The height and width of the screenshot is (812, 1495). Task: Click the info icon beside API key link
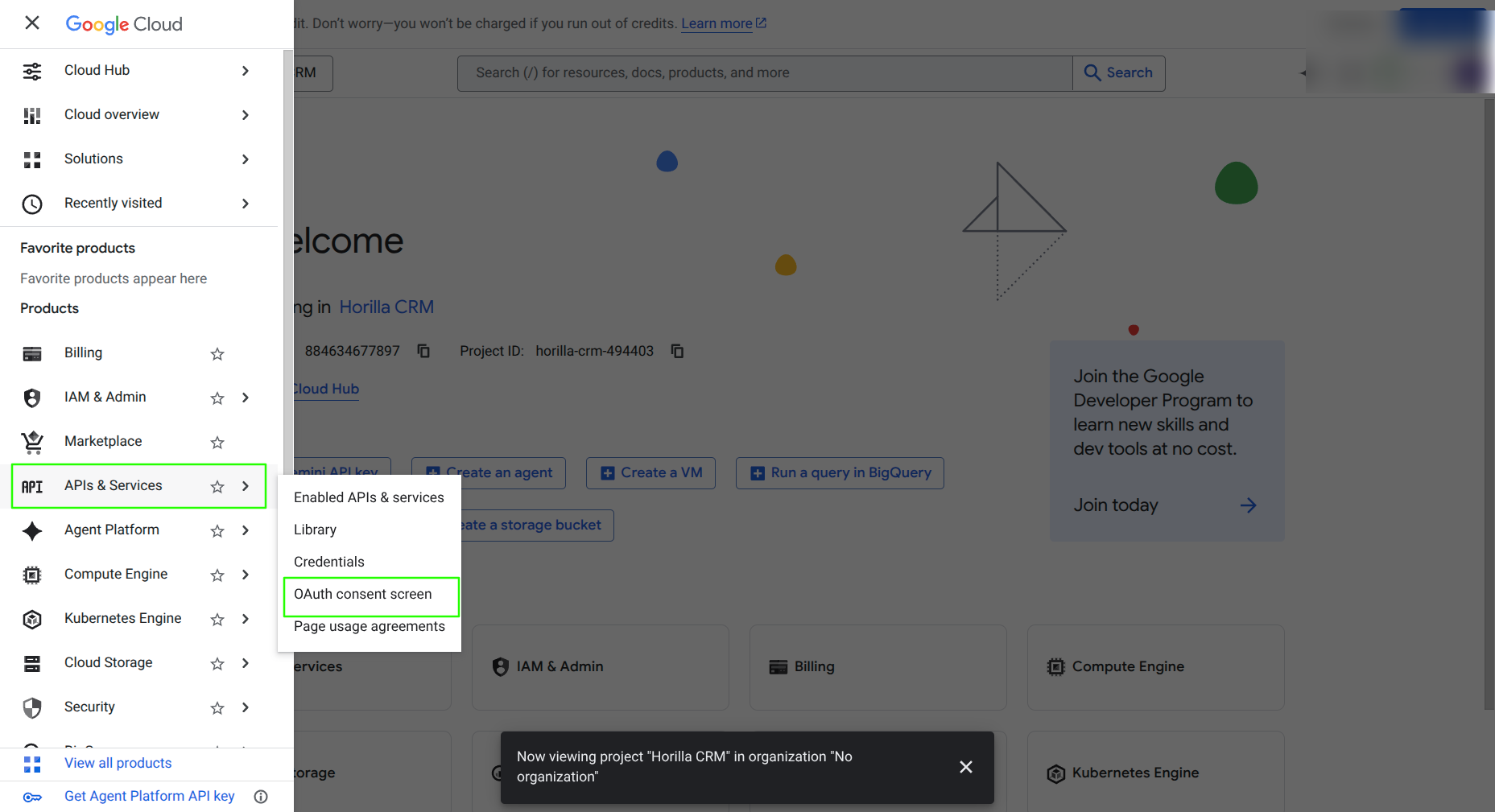pos(261,797)
